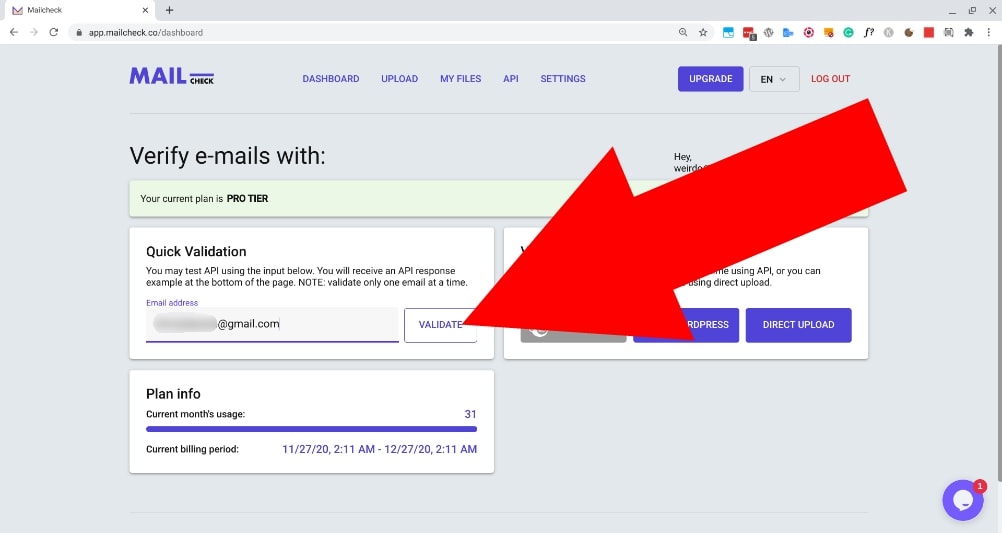Viewport: 1002px width, 533px height.
Task: Open the API navigation item
Action: (511, 79)
